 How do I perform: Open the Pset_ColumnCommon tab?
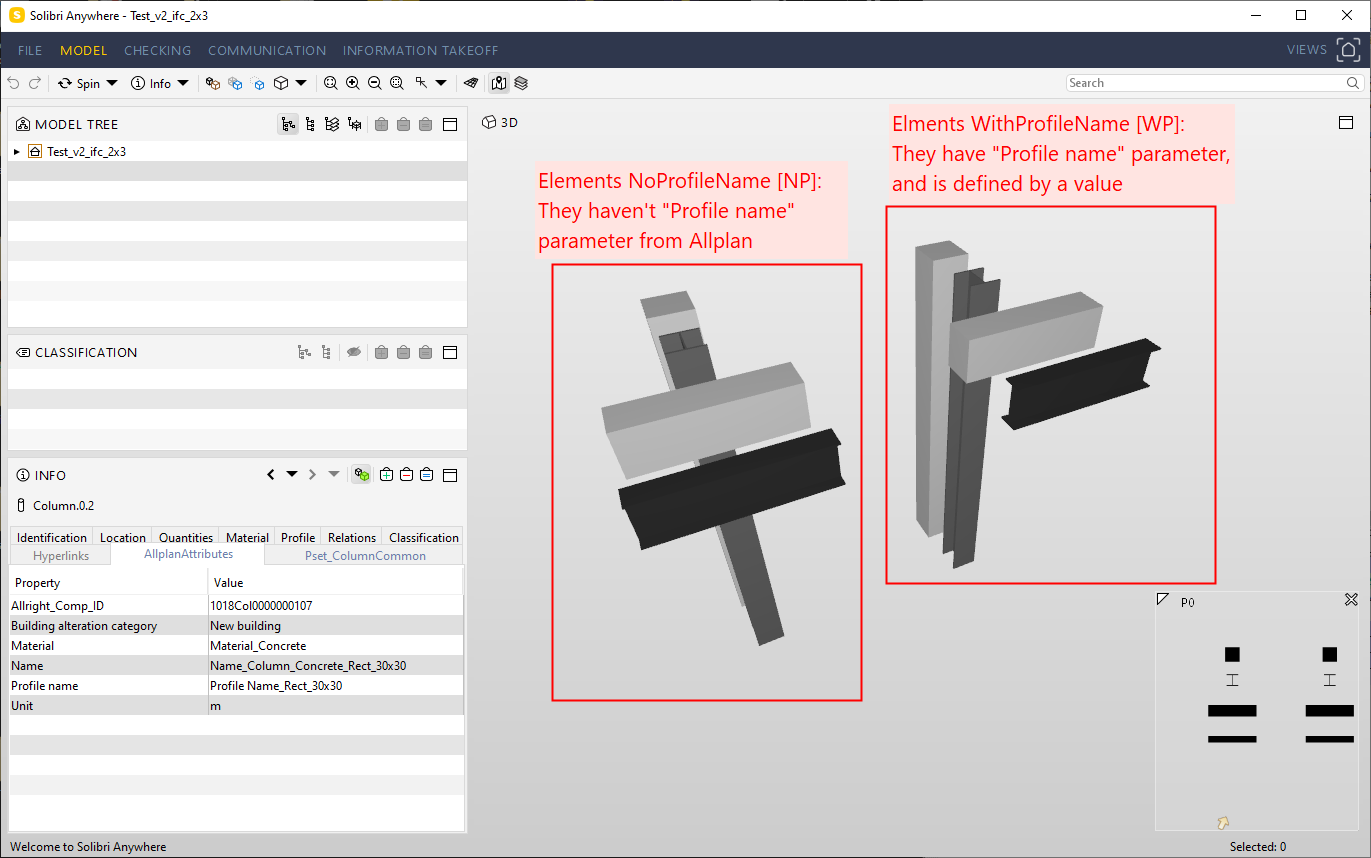pyautogui.click(x=365, y=556)
